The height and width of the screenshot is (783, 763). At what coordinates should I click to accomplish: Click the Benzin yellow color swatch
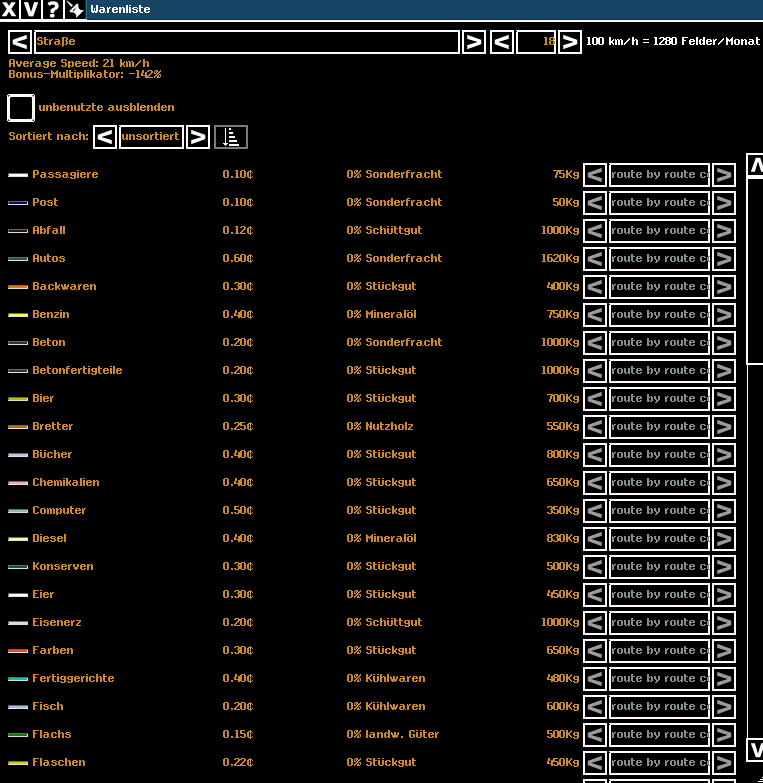point(18,315)
